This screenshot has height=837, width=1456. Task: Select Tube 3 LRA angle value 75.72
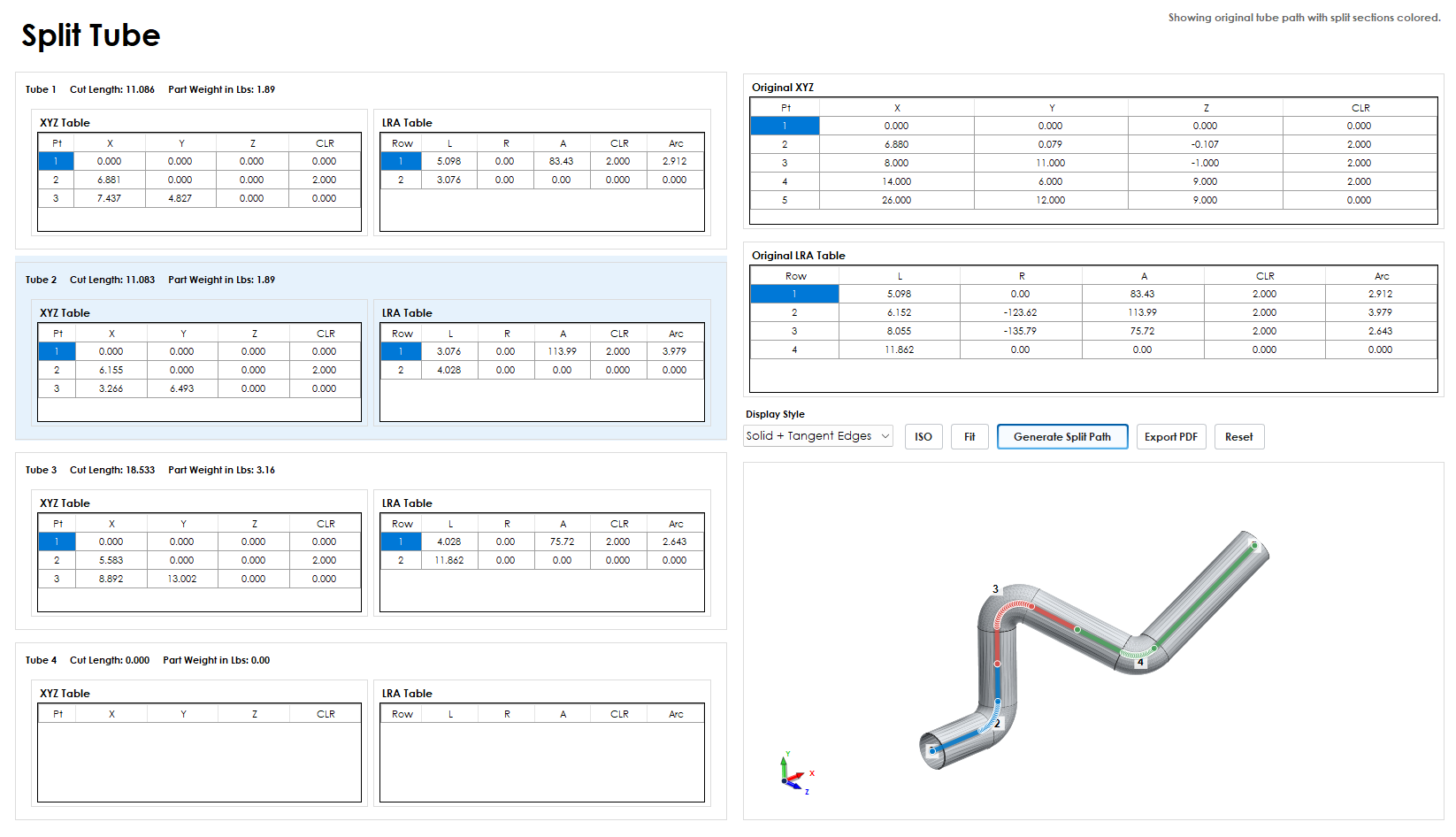tap(563, 541)
